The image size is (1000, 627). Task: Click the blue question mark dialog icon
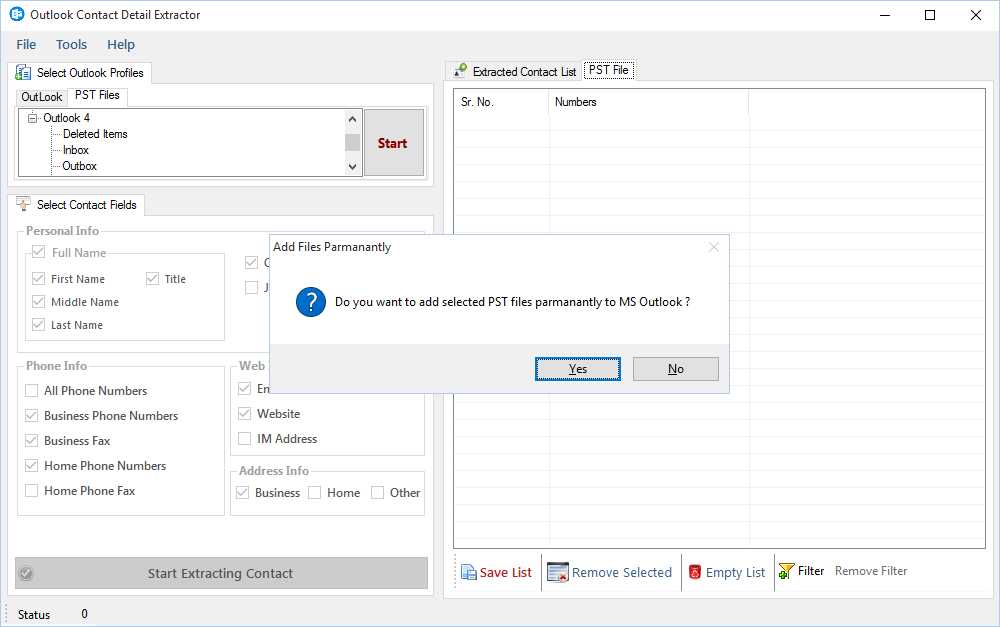(x=311, y=302)
